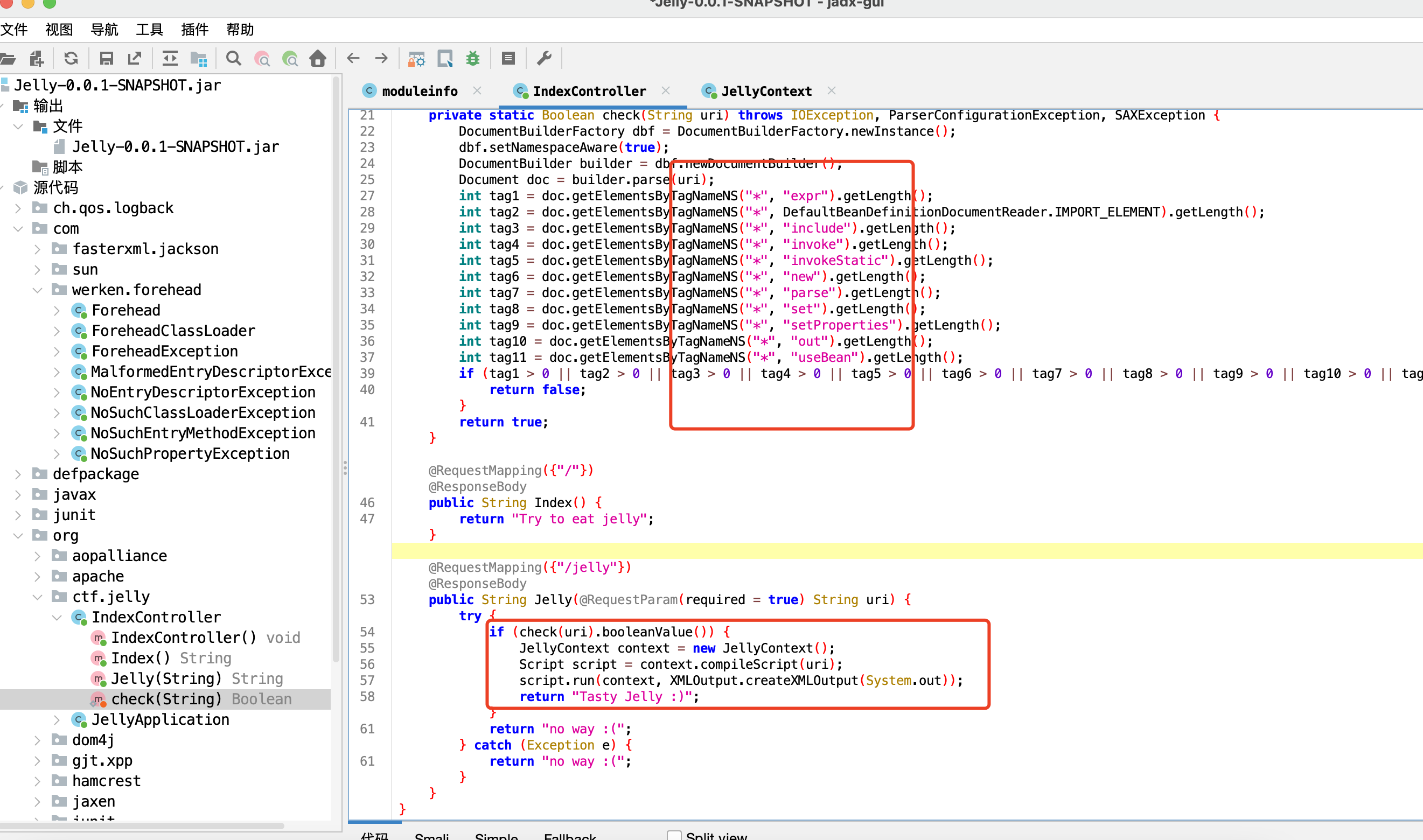Select the IndexController editor tab
The width and height of the screenshot is (1423, 840).
pos(589,91)
